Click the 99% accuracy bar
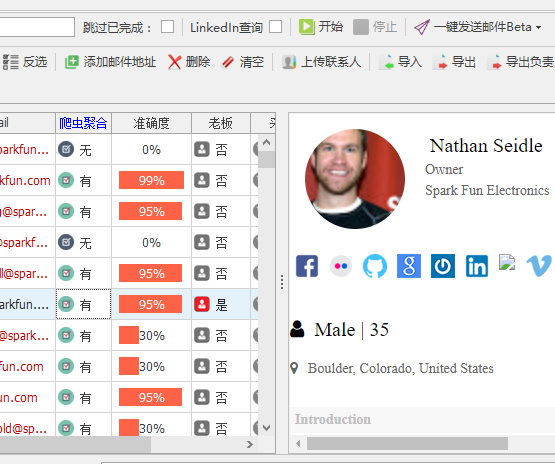The height and width of the screenshot is (464, 555). click(x=151, y=180)
